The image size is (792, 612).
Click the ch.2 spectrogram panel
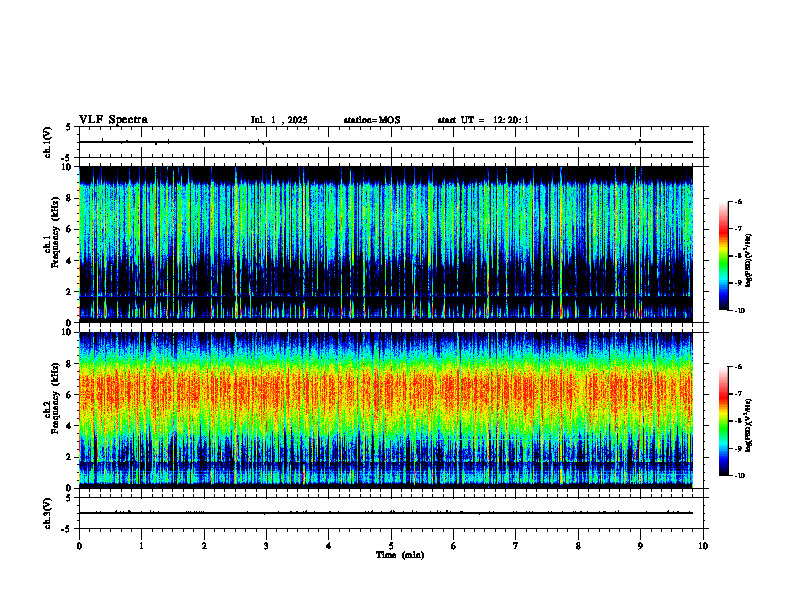click(386, 410)
